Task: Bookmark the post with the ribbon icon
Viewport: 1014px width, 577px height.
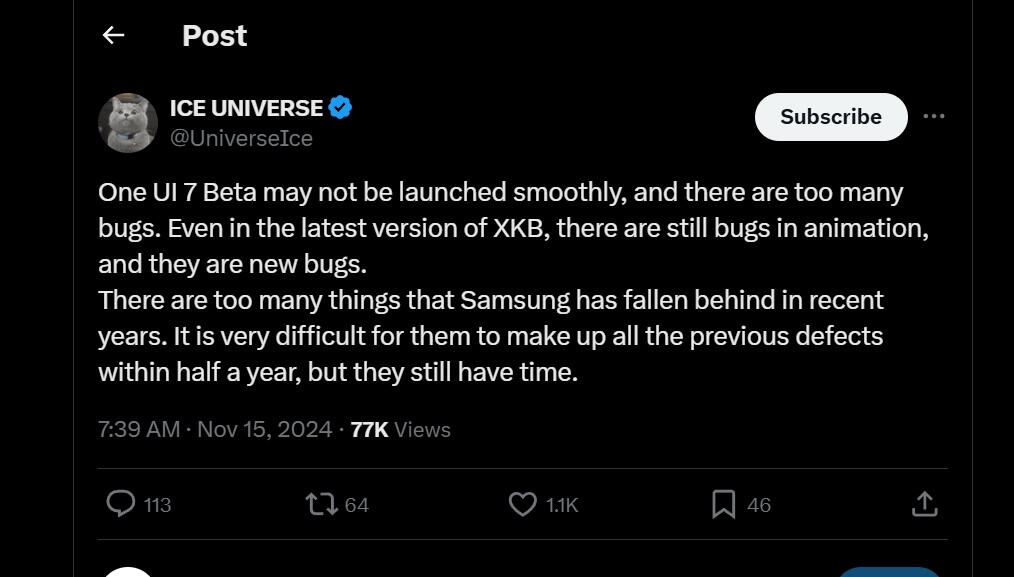Action: pyautogui.click(x=724, y=505)
